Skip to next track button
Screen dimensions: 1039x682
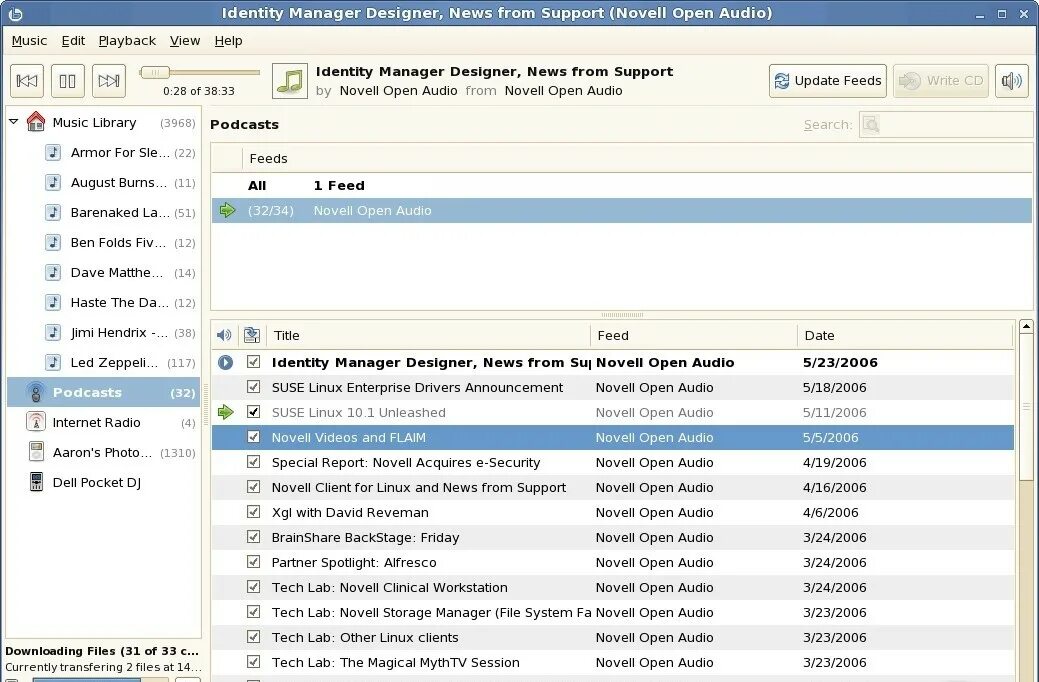[109, 81]
